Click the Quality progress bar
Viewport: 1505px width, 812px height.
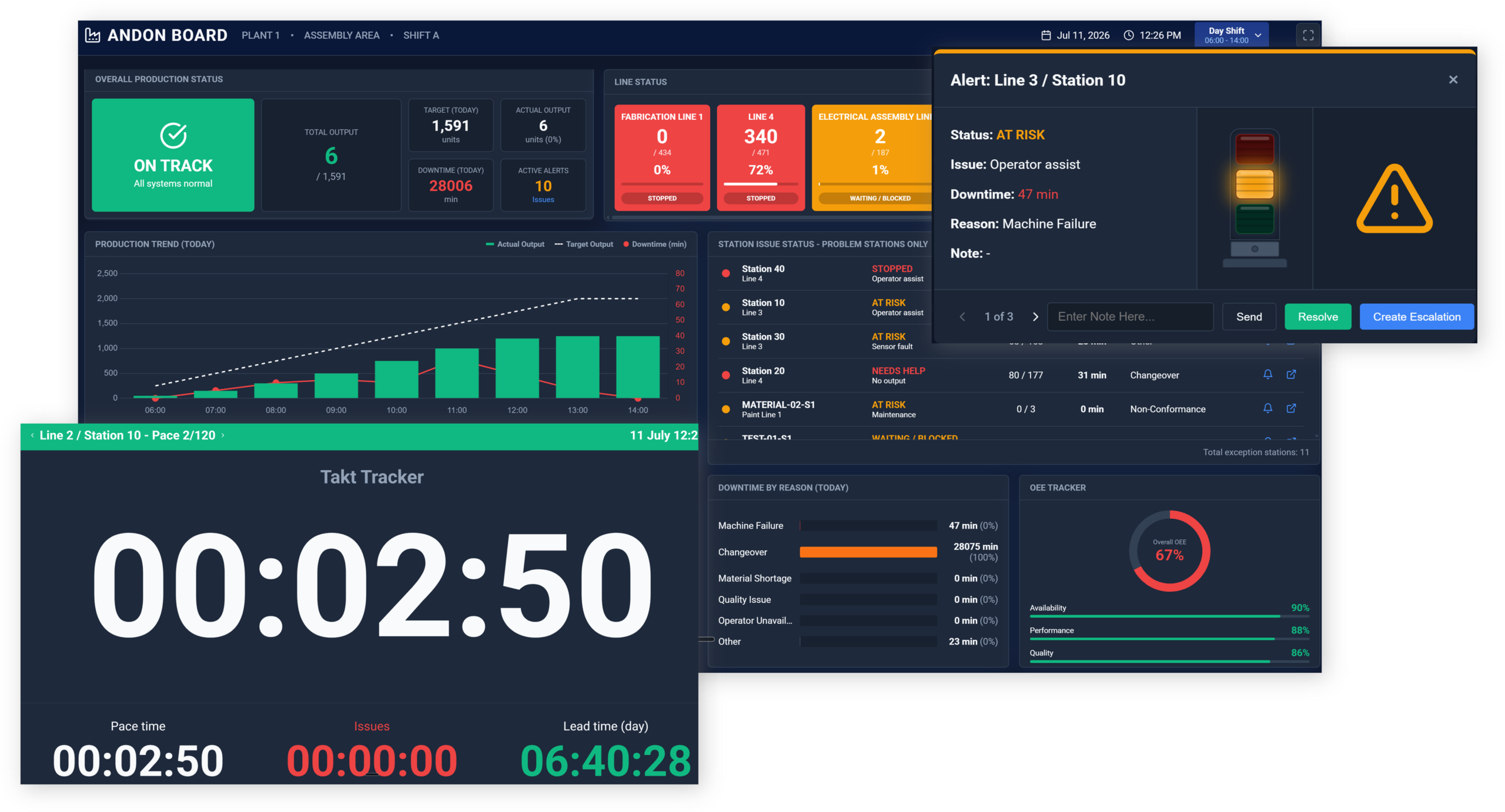click(x=1169, y=662)
